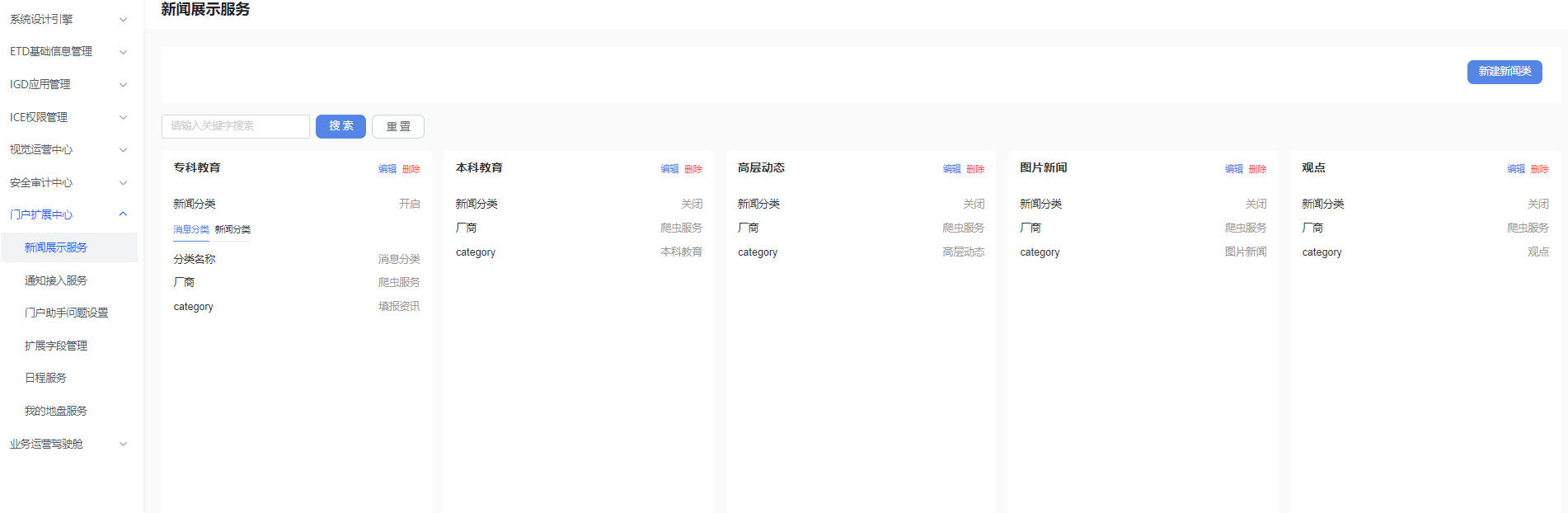Click 编辑 on the 高层动态 card
This screenshot has width=1568, height=513.
(951, 169)
